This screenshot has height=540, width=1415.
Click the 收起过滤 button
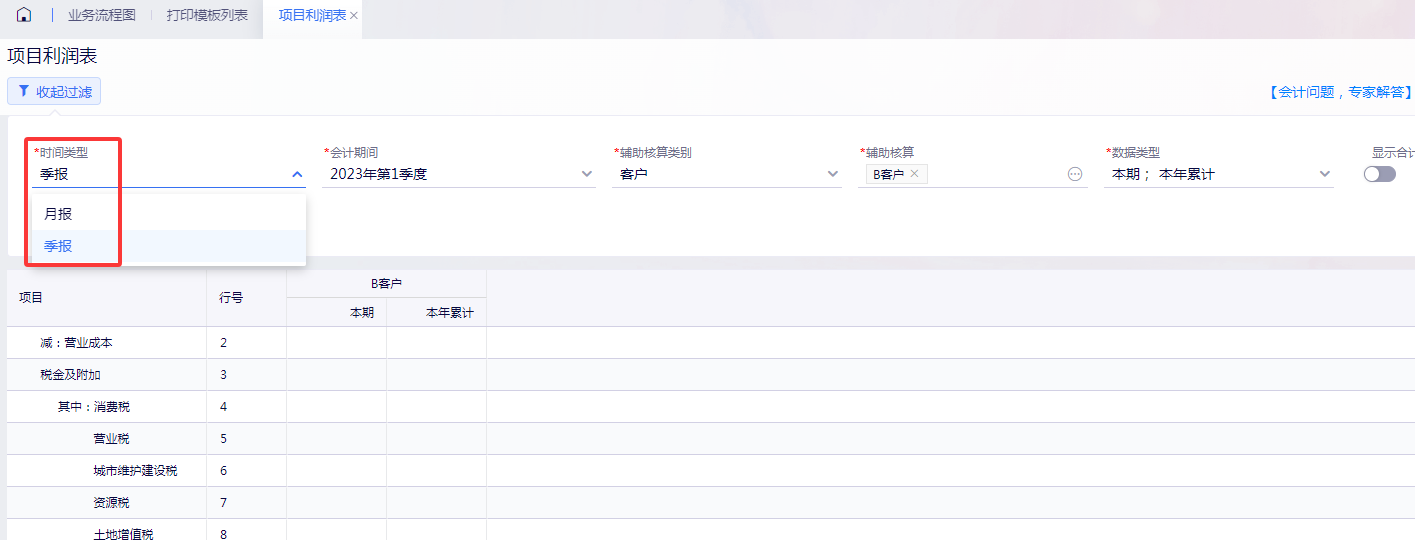tap(54, 92)
